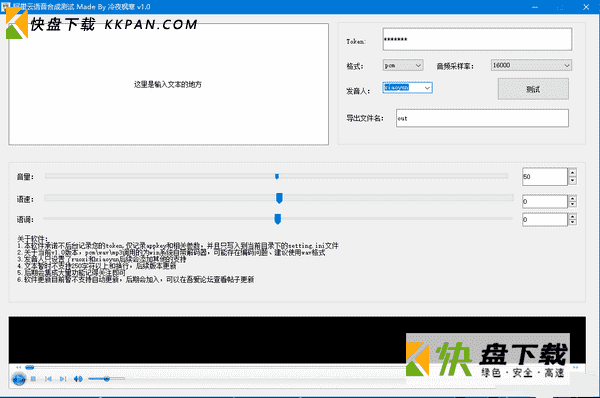
Task: Click the 导出文件名 input field
Action: click(x=482, y=118)
